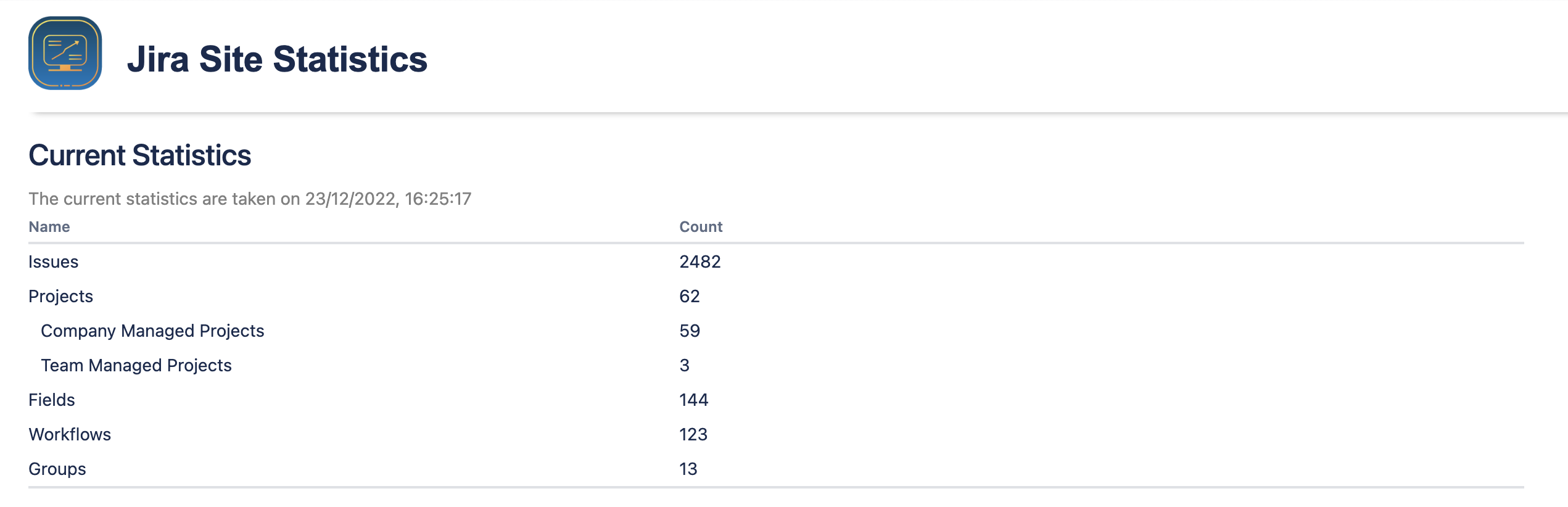
Task: Click the statistics timestamp text
Action: coord(250,199)
